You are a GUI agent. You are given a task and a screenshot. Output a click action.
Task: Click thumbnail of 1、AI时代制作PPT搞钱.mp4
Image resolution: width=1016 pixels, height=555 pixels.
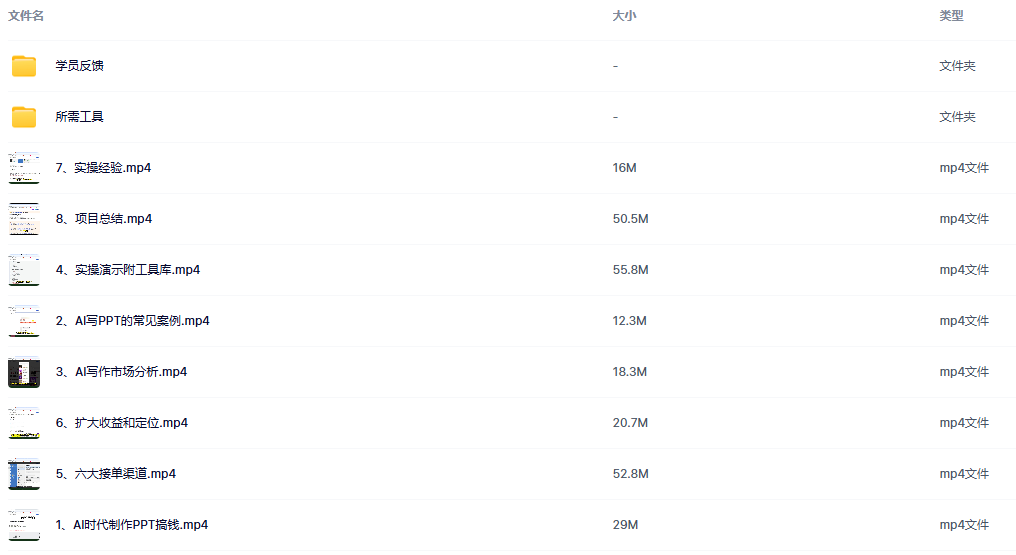coord(24,525)
